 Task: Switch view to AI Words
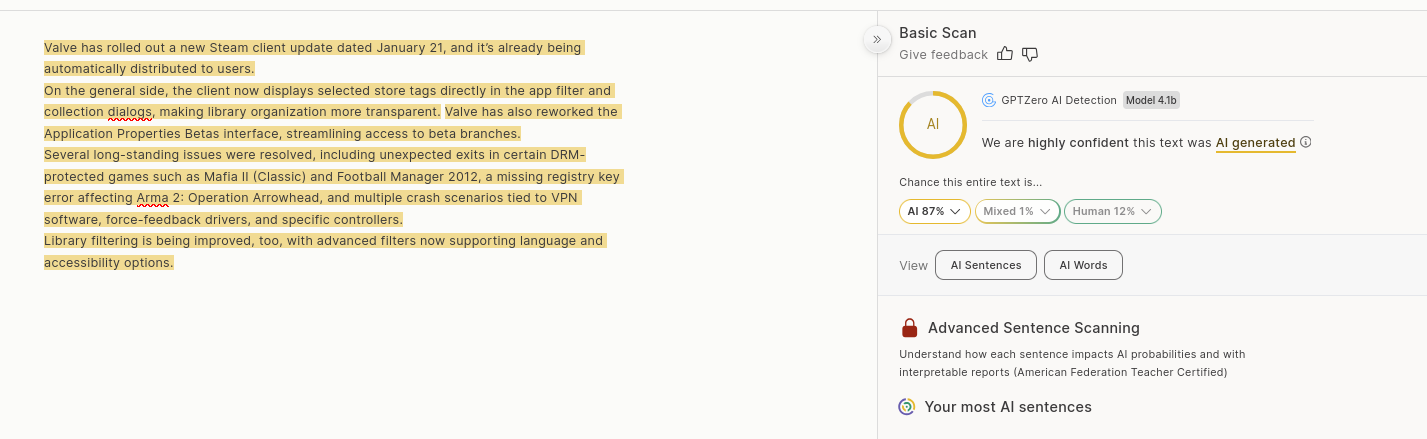1083,265
